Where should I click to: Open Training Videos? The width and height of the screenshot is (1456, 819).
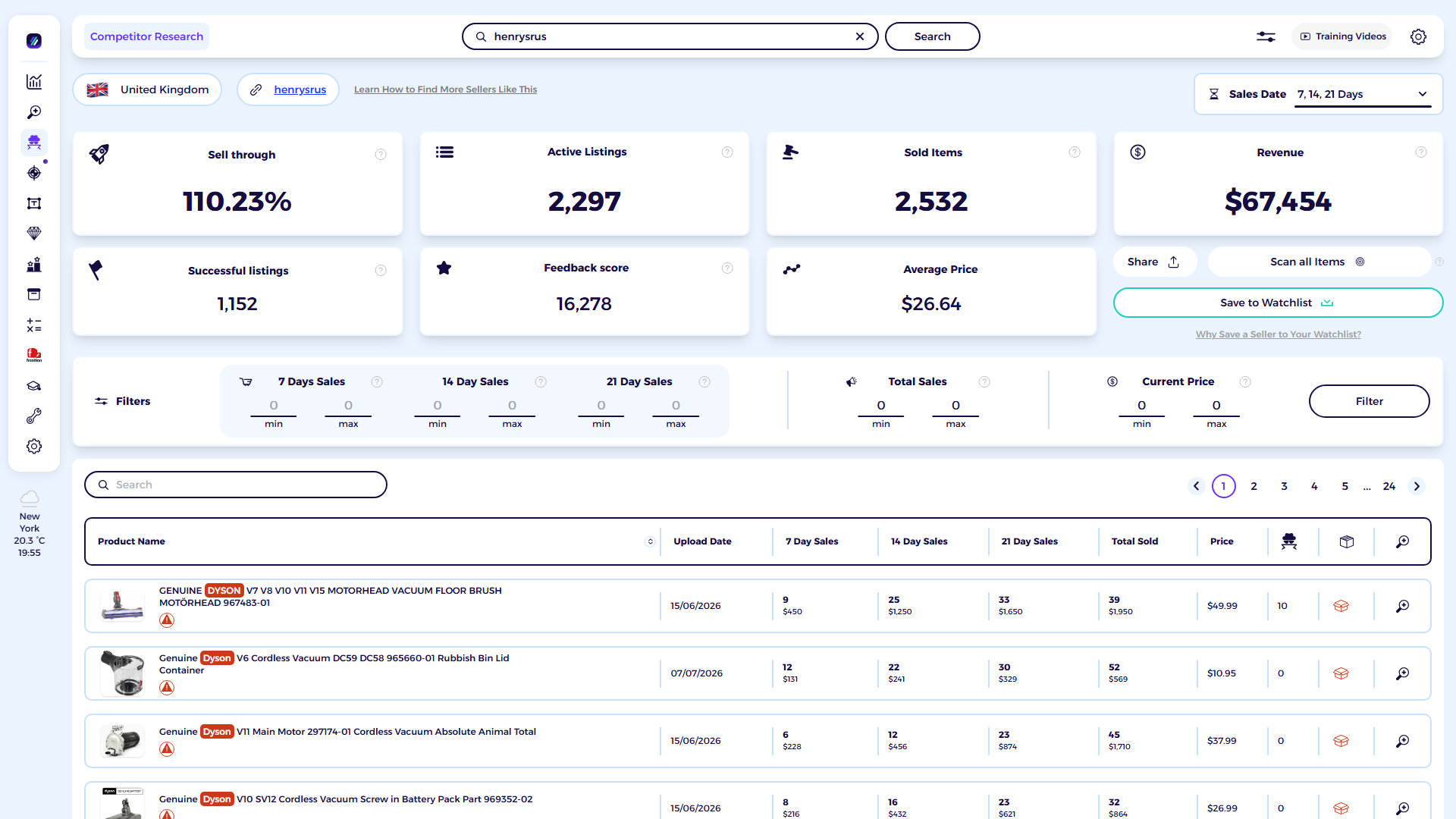click(1342, 36)
